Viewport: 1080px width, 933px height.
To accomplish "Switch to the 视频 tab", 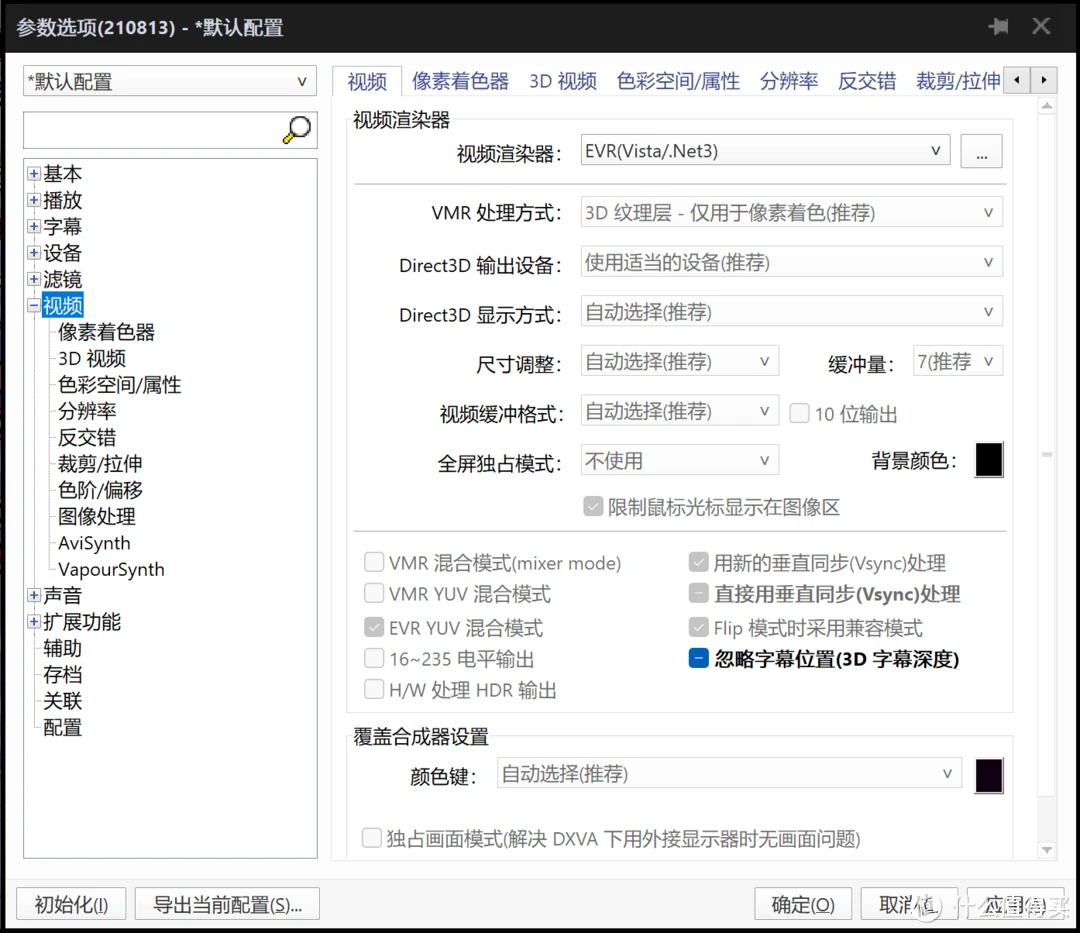I will [367, 82].
